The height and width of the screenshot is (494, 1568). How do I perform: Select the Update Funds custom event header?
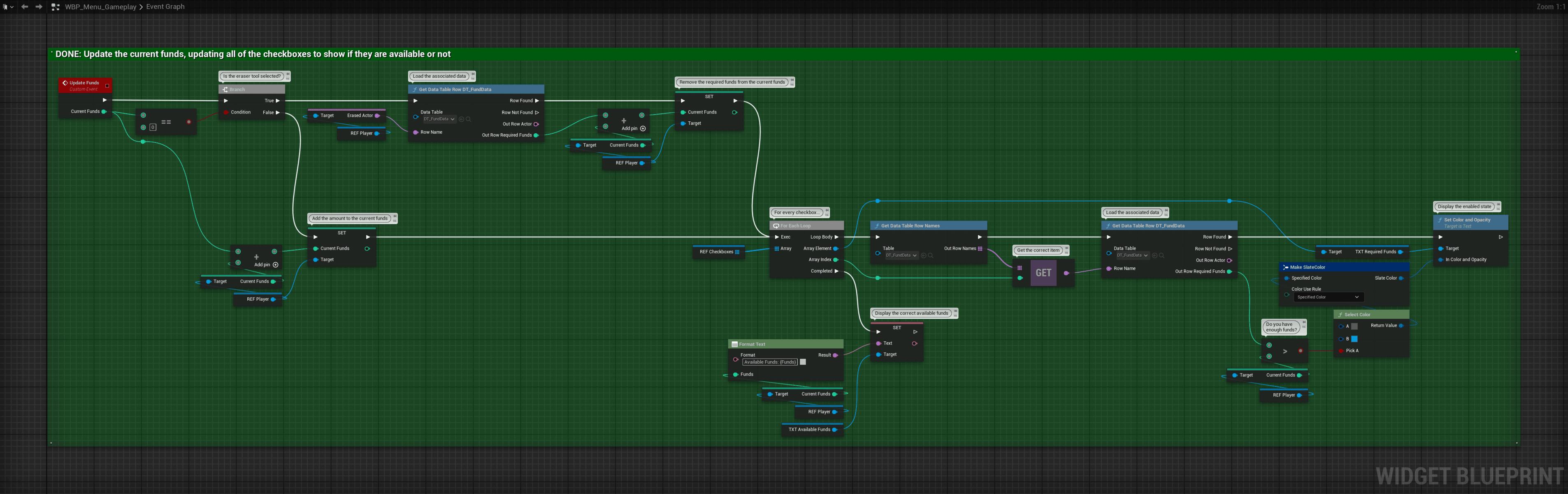[x=84, y=83]
